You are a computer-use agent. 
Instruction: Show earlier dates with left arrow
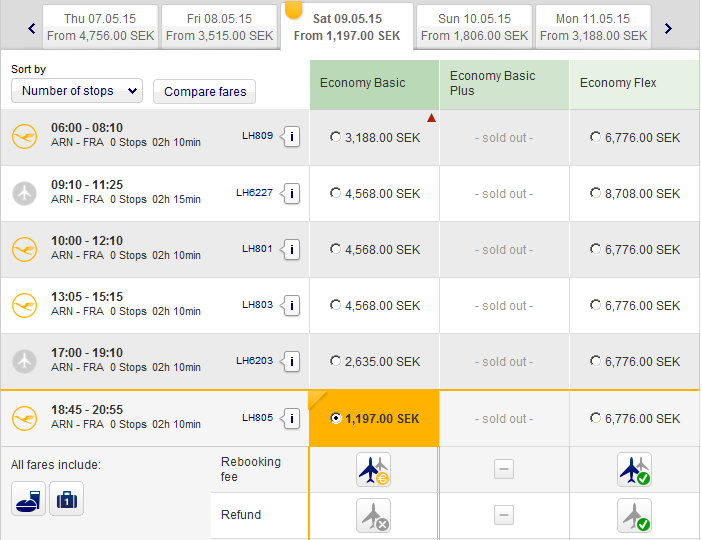(32, 28)
